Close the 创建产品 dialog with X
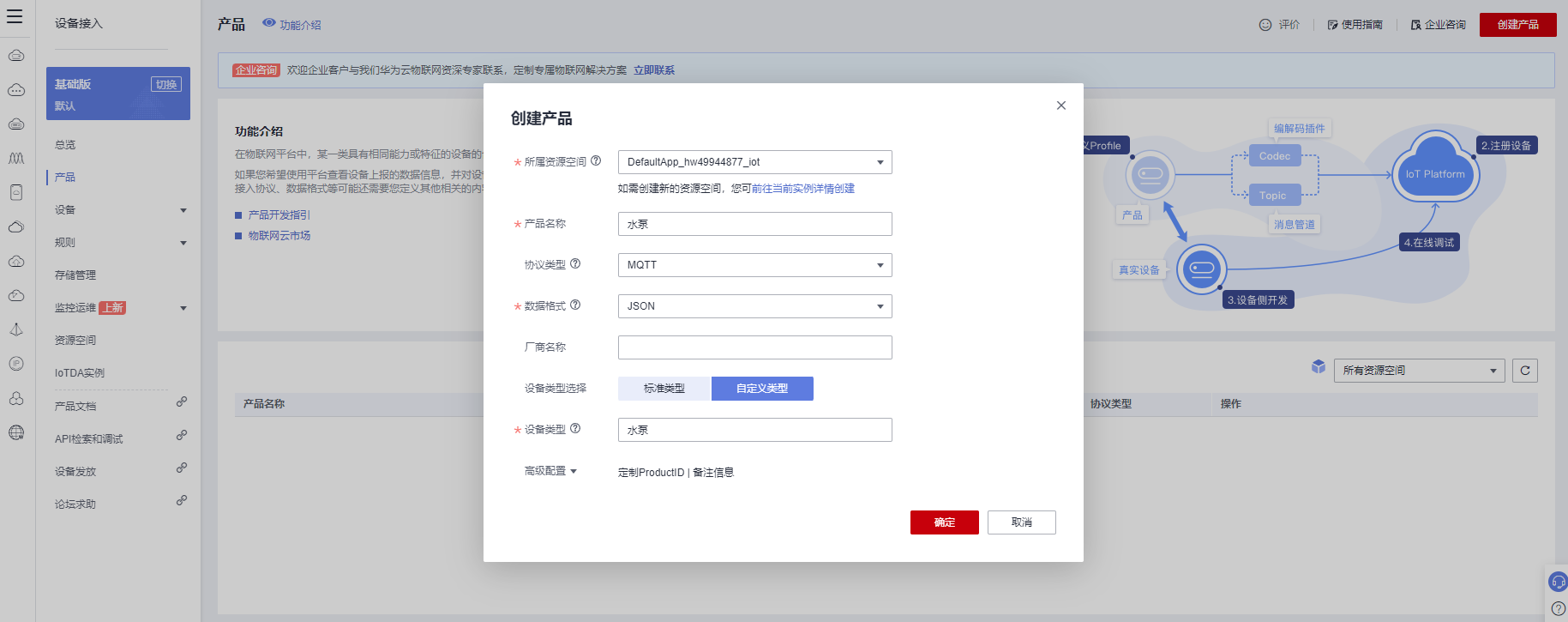Viewport: 1568px width, 622px height. coord(1061,106)
